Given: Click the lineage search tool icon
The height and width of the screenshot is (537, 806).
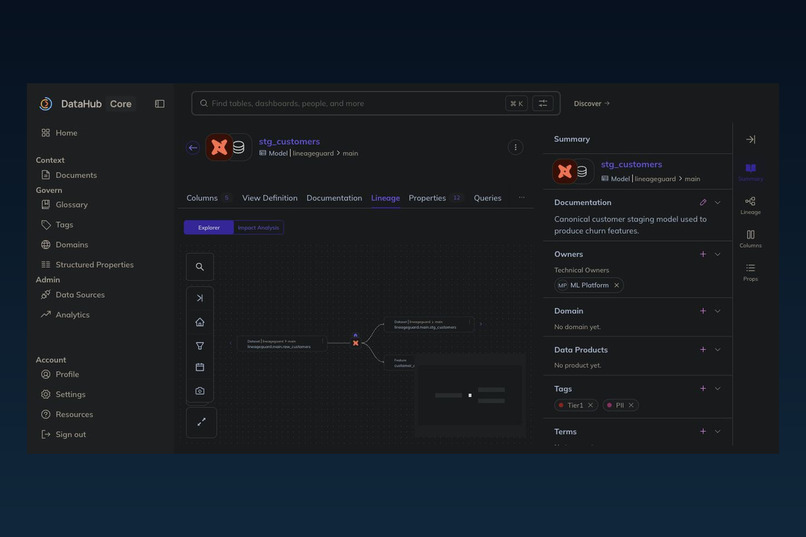Looking at the screenshot, I should point(200,267).
